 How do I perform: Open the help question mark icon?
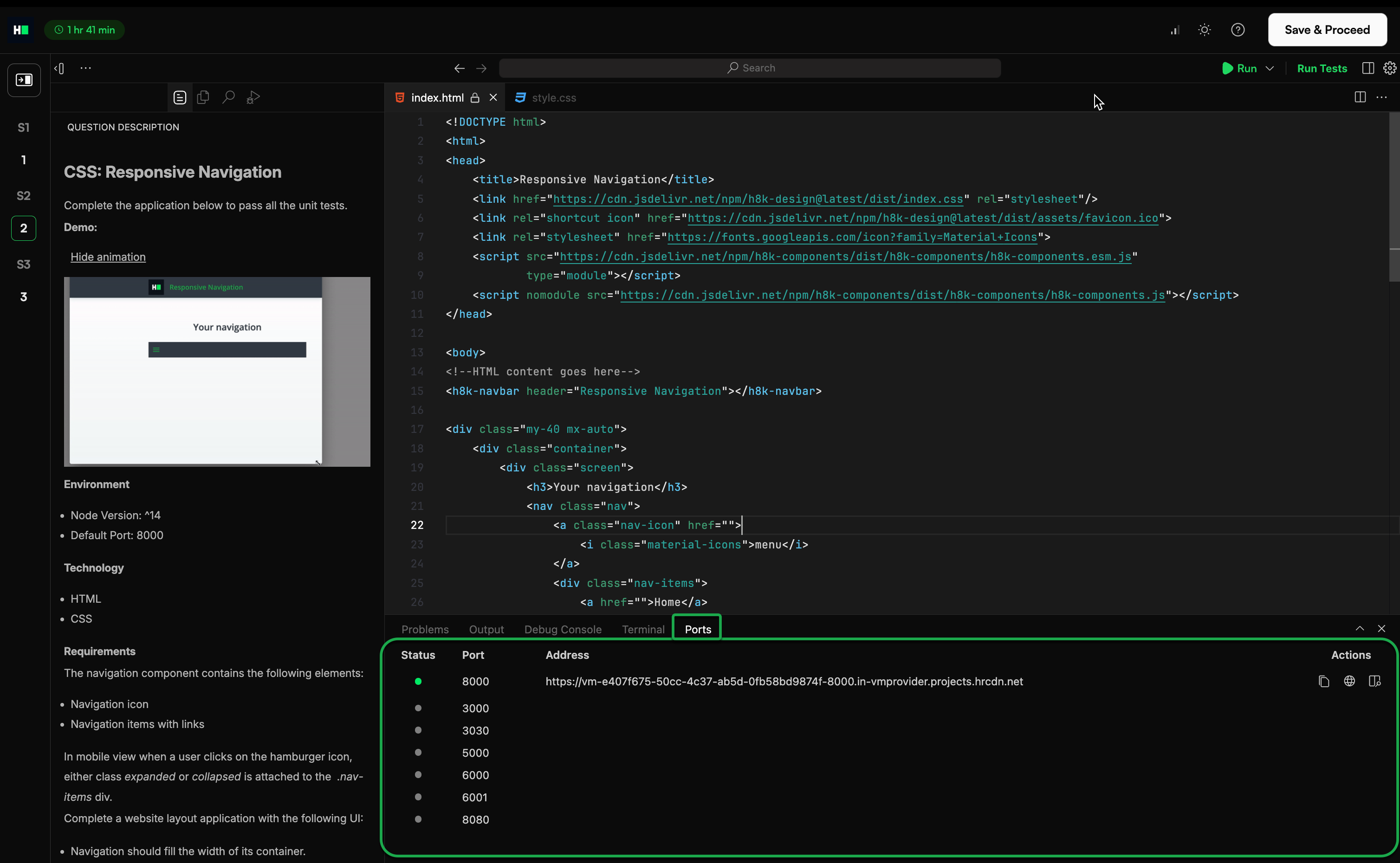(x=1238, y=30)
